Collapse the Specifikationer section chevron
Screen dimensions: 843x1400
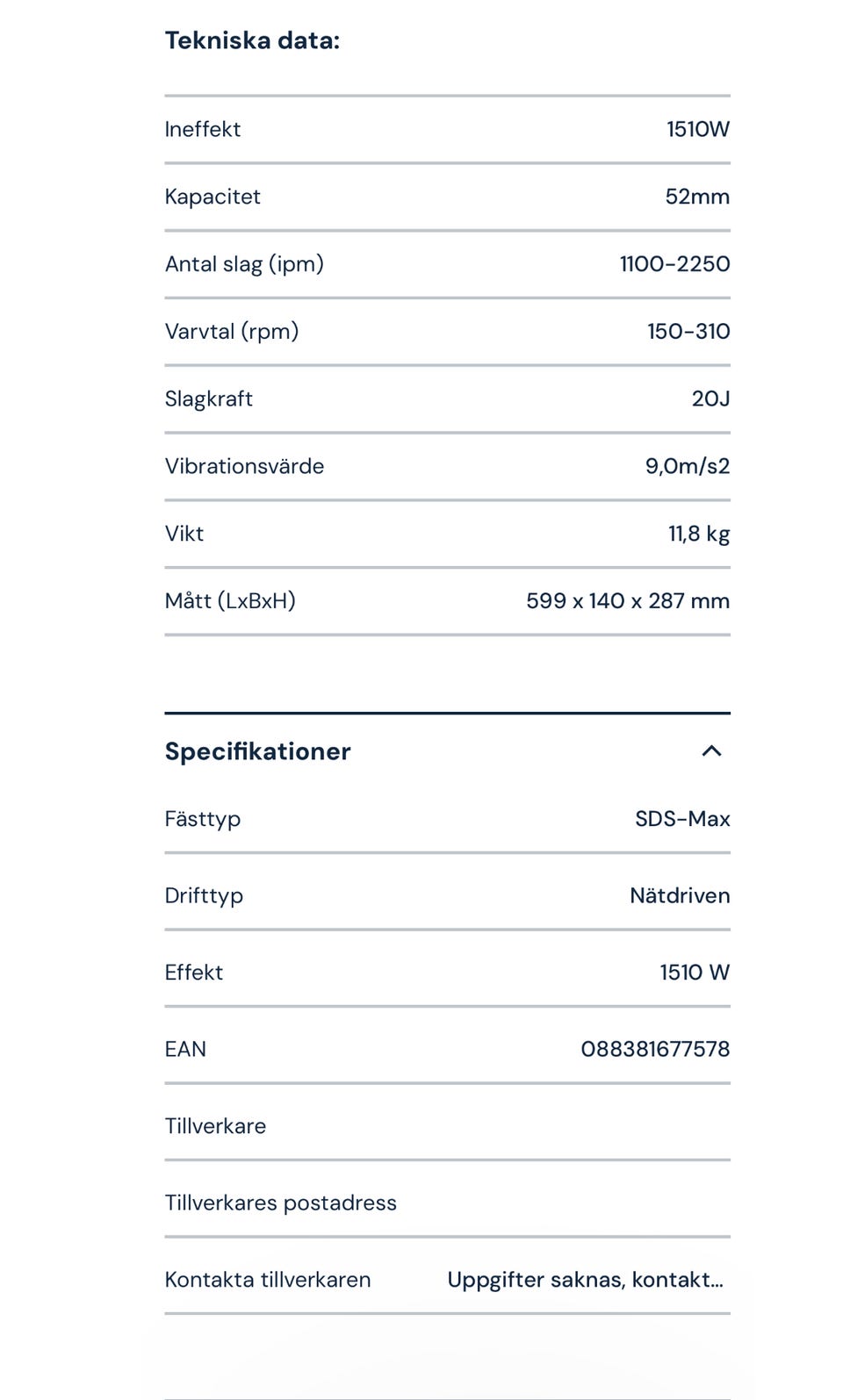click(711, 751)
